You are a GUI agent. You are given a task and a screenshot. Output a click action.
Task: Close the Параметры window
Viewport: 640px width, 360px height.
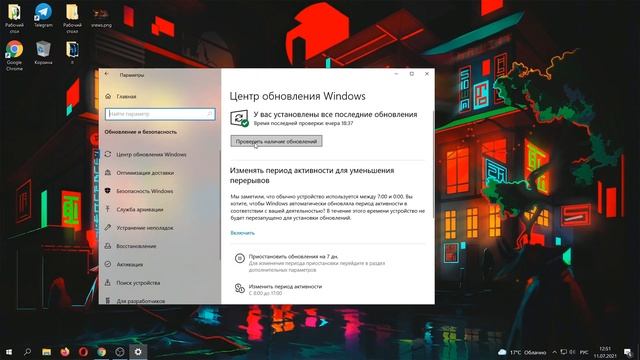tap(427, 74)
